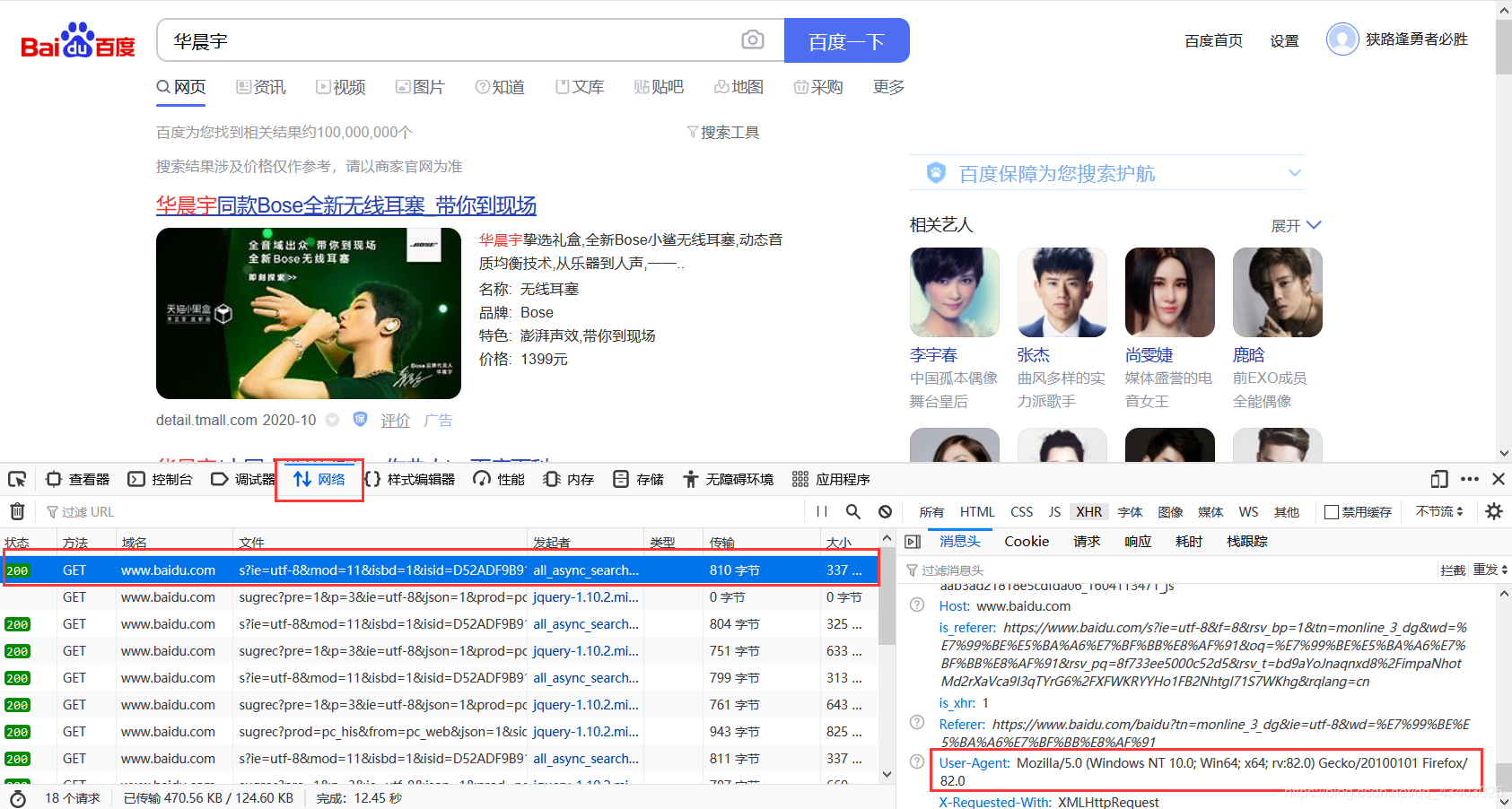Click the 拦截 block button
The image size is (1512, 809).
[1453, 570]
